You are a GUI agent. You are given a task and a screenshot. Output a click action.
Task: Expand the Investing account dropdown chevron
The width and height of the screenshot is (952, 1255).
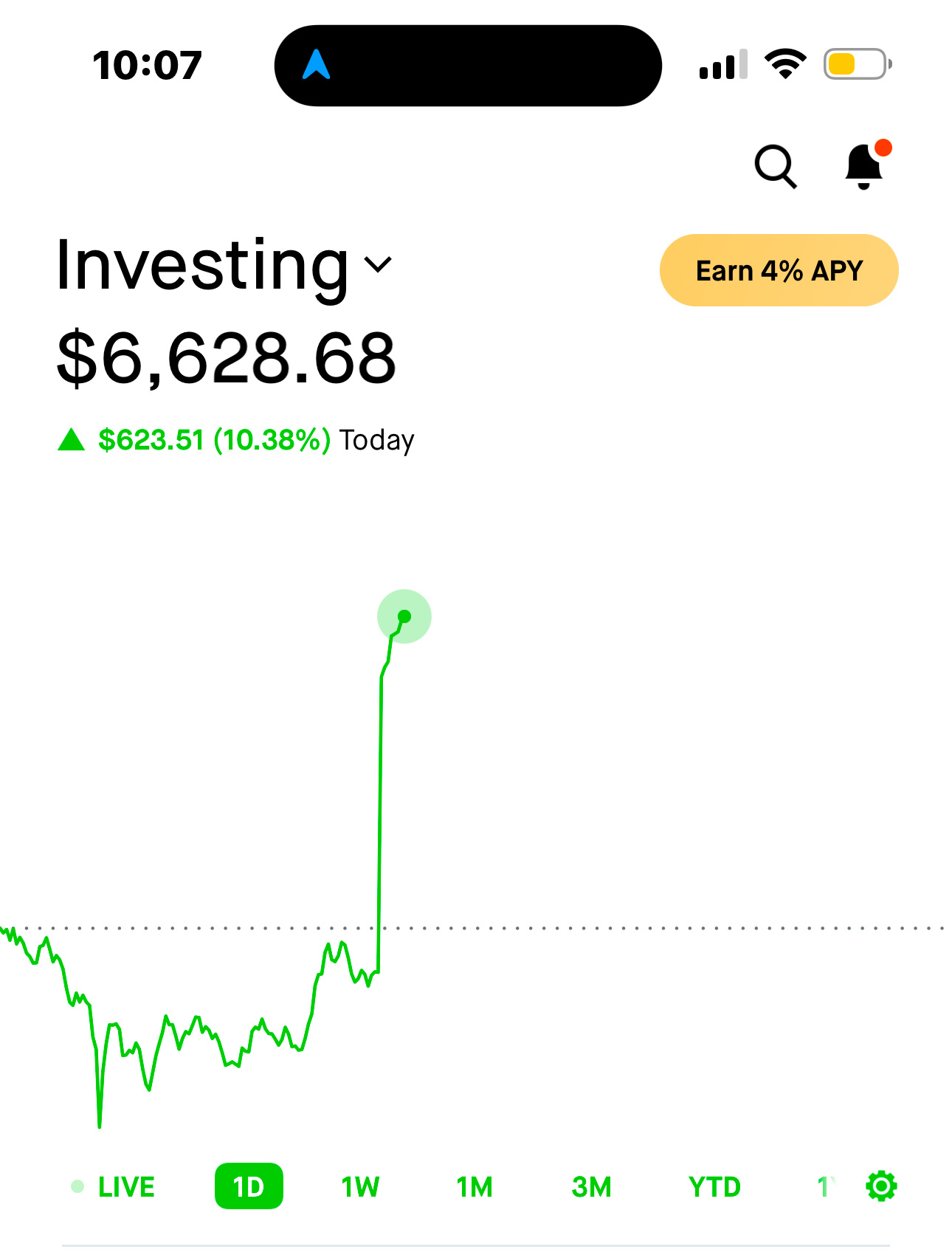(x=379, y=264)
